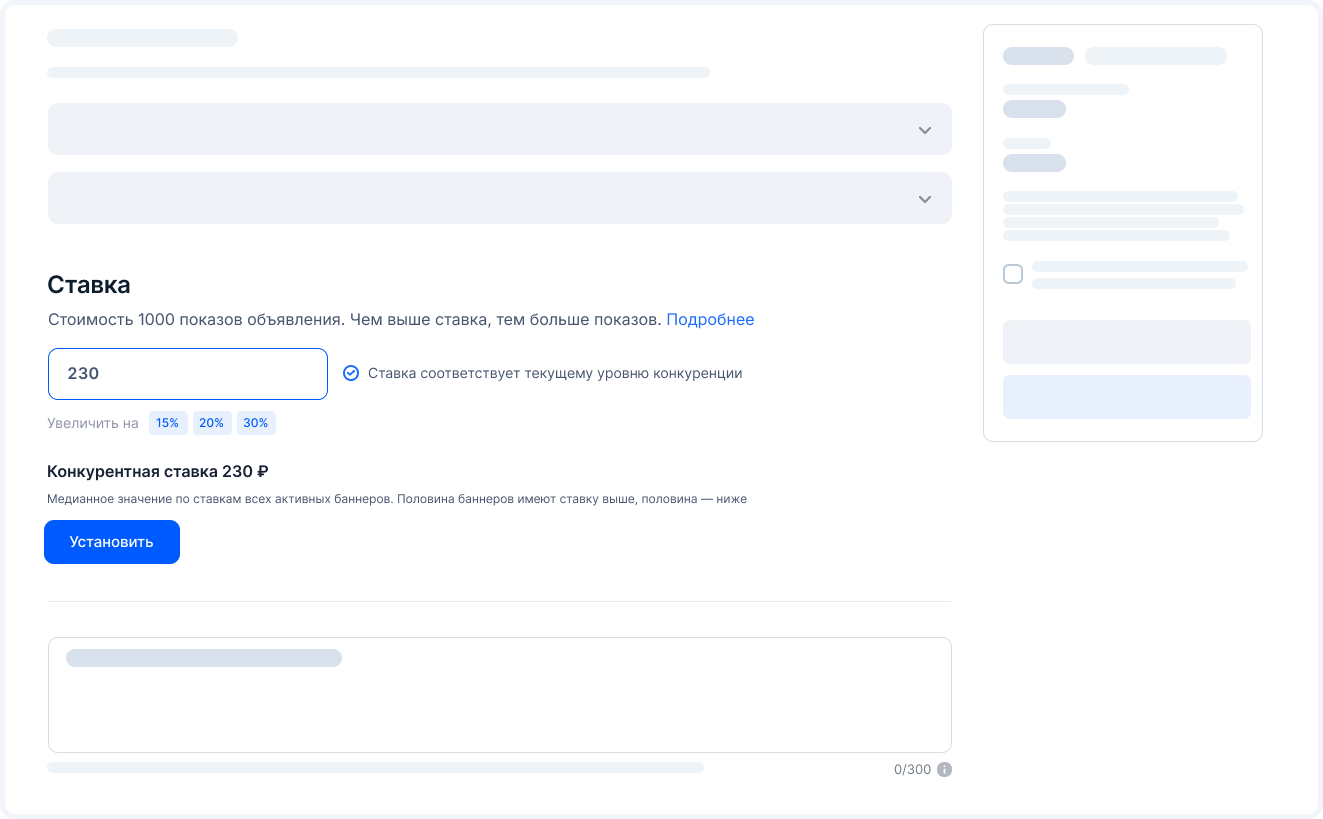The image size is (1323, 819).
Task: Click the chevron on the second collapsed section
Action: (x=923, y=198)
